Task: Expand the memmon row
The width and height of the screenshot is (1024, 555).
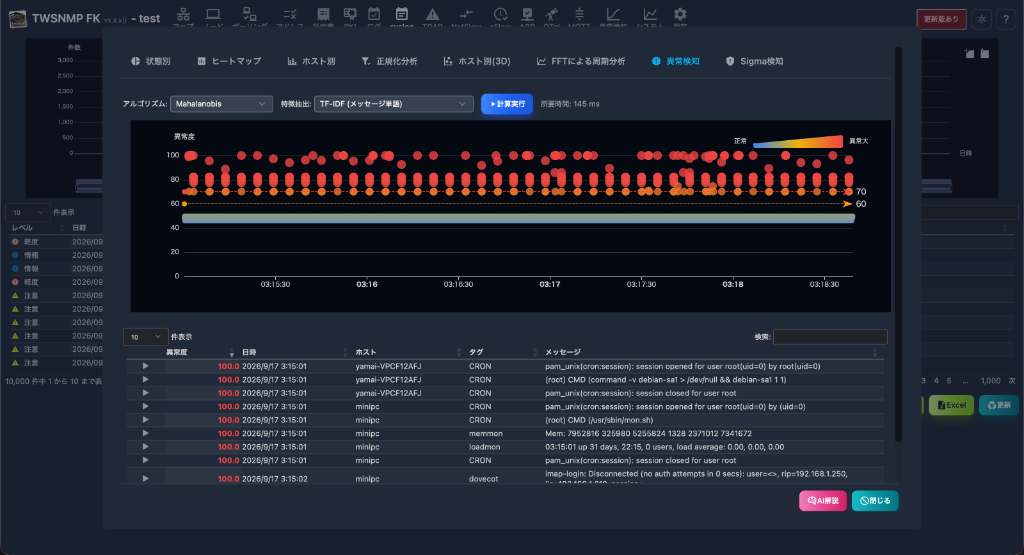Action: click(x=146, y=434)
